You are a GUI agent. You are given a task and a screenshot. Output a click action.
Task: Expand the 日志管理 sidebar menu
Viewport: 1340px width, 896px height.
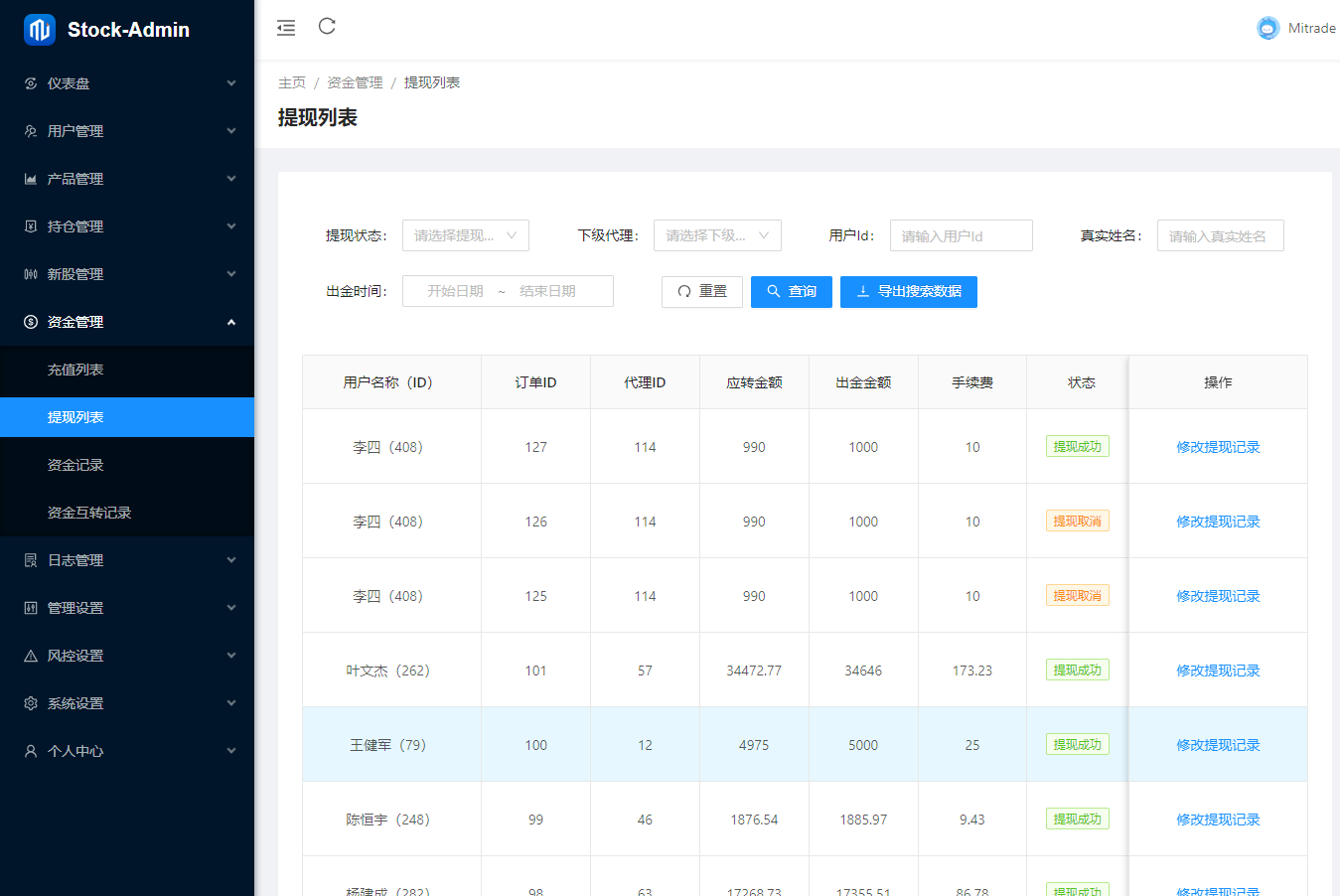127,560
